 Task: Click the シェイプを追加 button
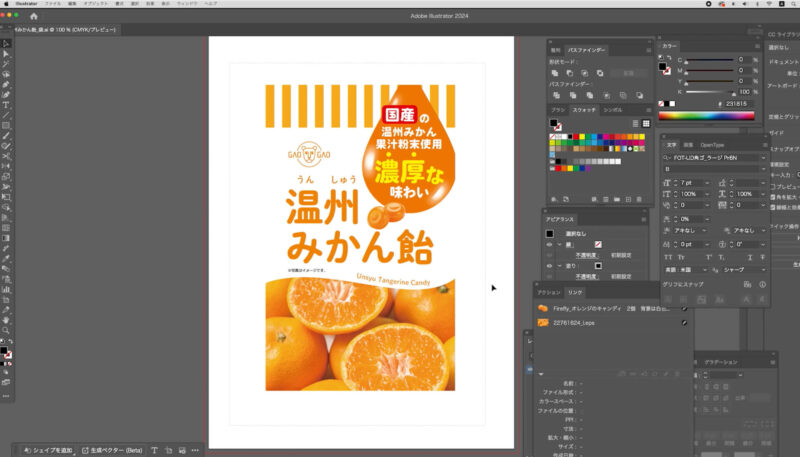(x=48, y=450)
